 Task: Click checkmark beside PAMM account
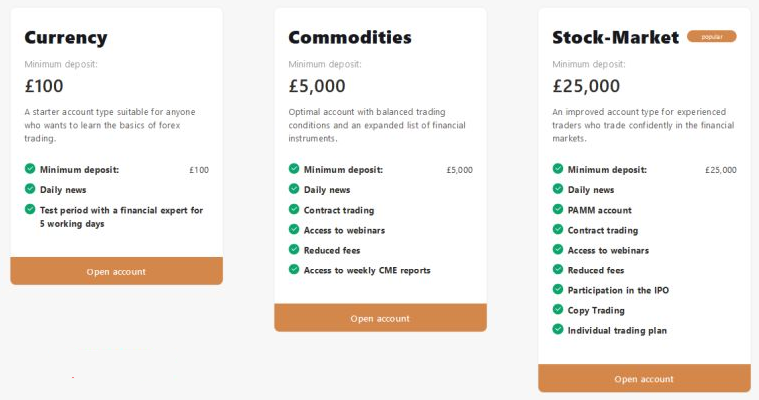[558, 209]
